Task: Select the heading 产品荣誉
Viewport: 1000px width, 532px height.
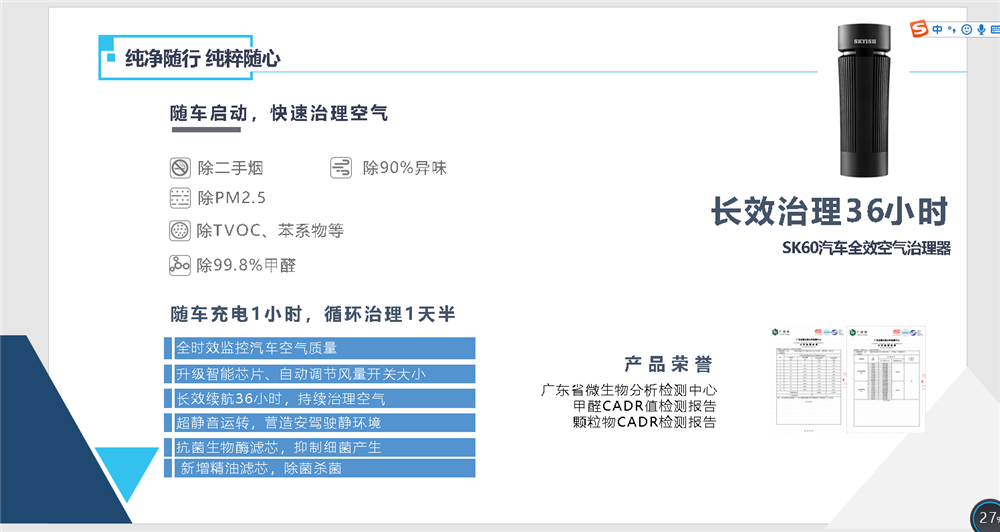Action: (668, 364)
